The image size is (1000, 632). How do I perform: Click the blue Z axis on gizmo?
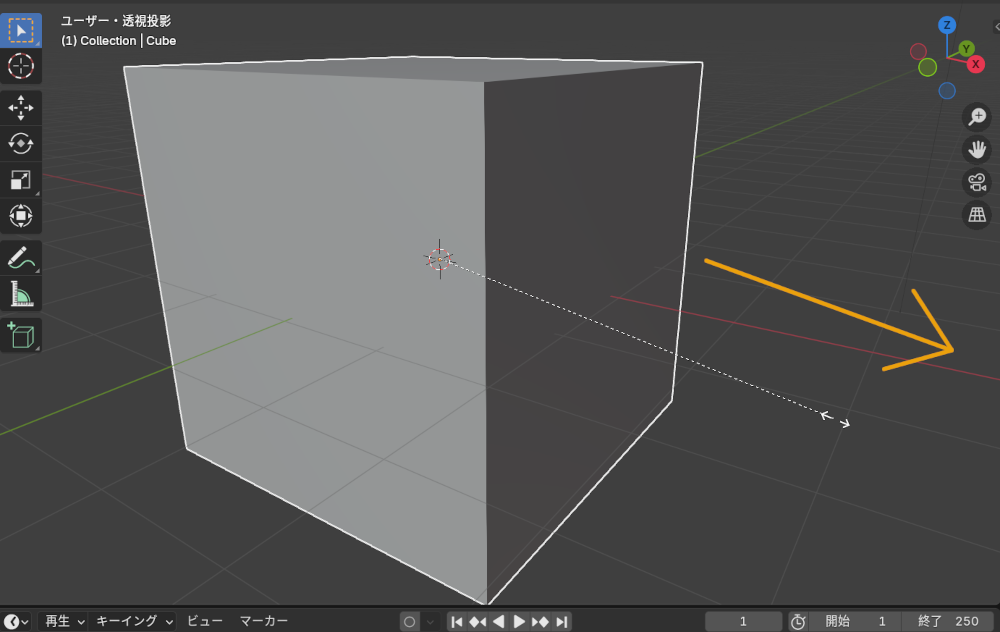coord(946,26)
